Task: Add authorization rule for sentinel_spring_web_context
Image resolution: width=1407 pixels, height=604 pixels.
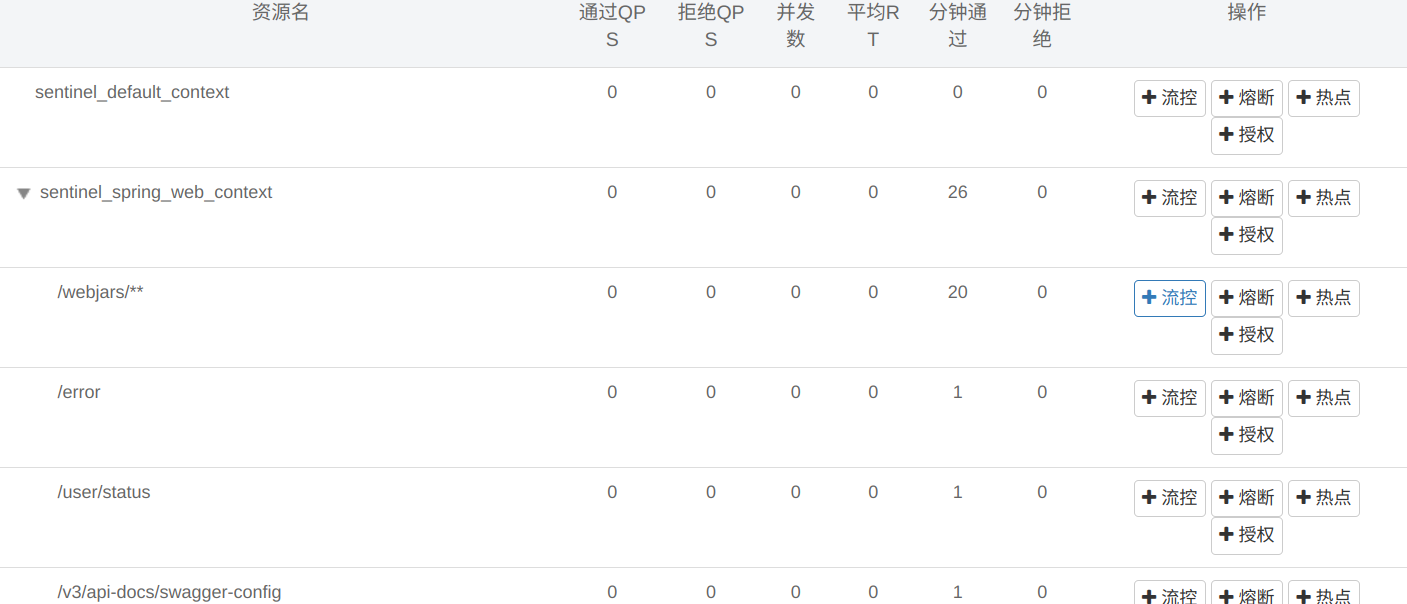Action: point(1246,235)
